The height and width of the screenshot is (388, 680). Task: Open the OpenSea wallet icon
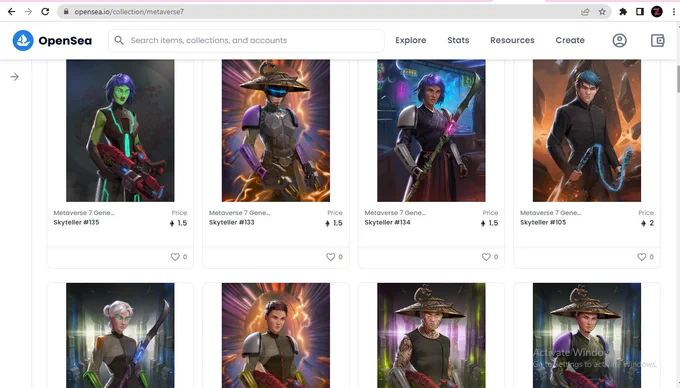pyautogui.click(x=657, y=40)
